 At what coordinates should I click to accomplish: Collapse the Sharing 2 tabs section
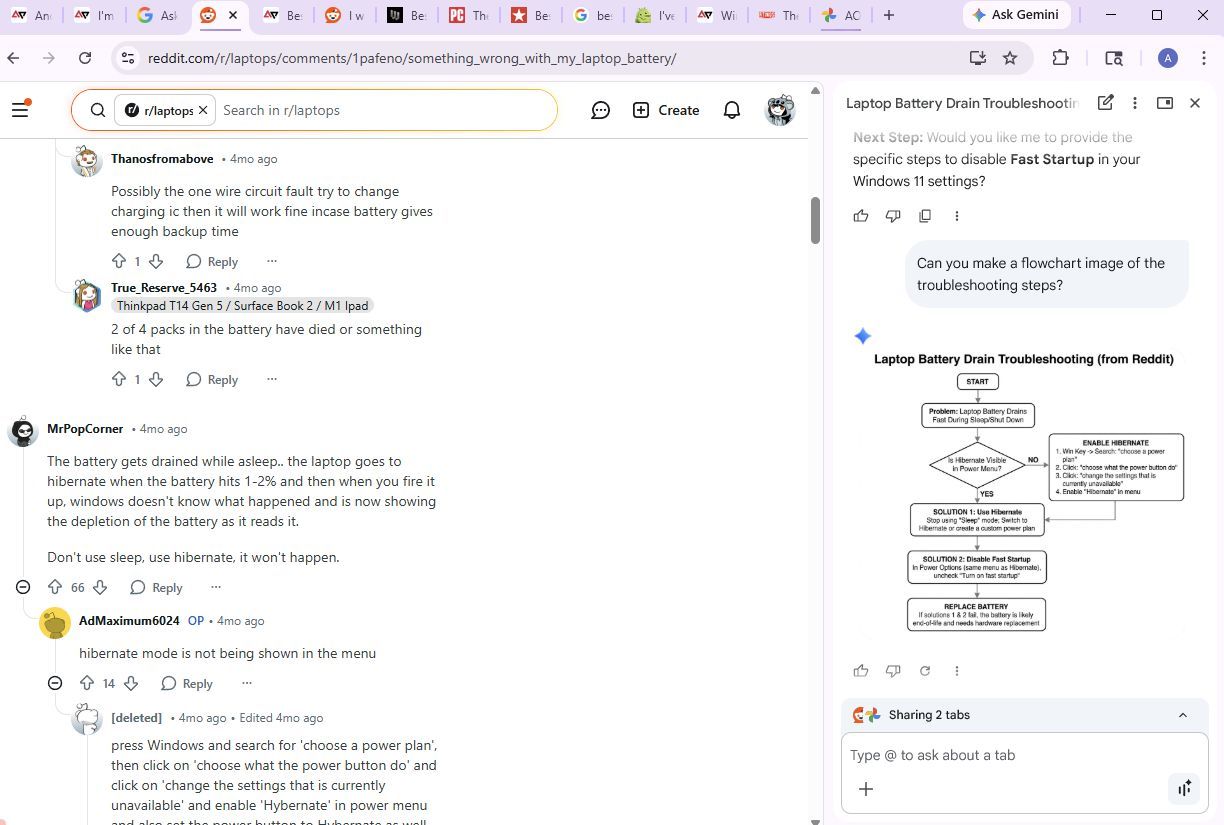pyautogui.click(x=1183, y=715)
